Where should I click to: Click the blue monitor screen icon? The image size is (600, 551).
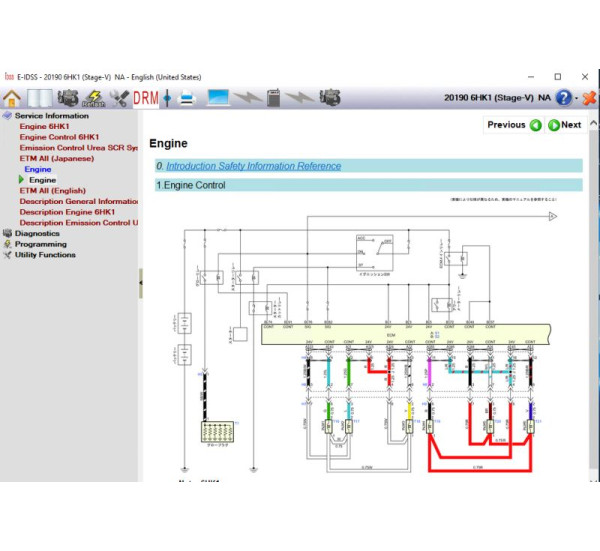[x=218, y=98]
